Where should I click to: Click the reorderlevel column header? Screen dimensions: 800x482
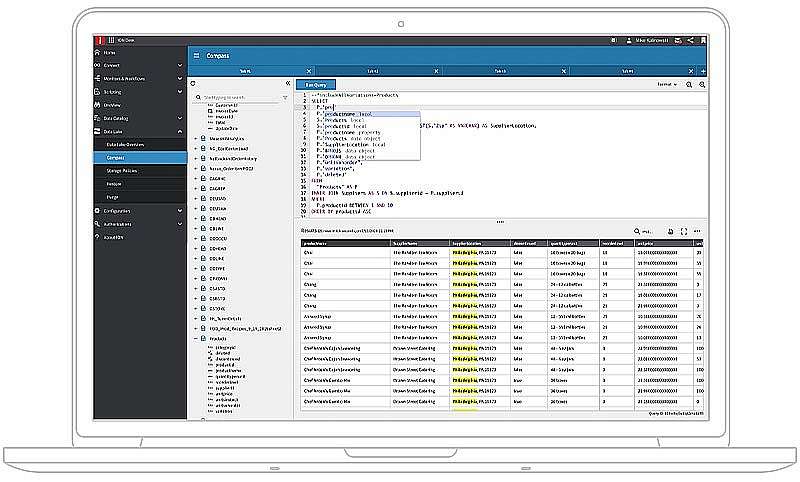click(617, 244)
